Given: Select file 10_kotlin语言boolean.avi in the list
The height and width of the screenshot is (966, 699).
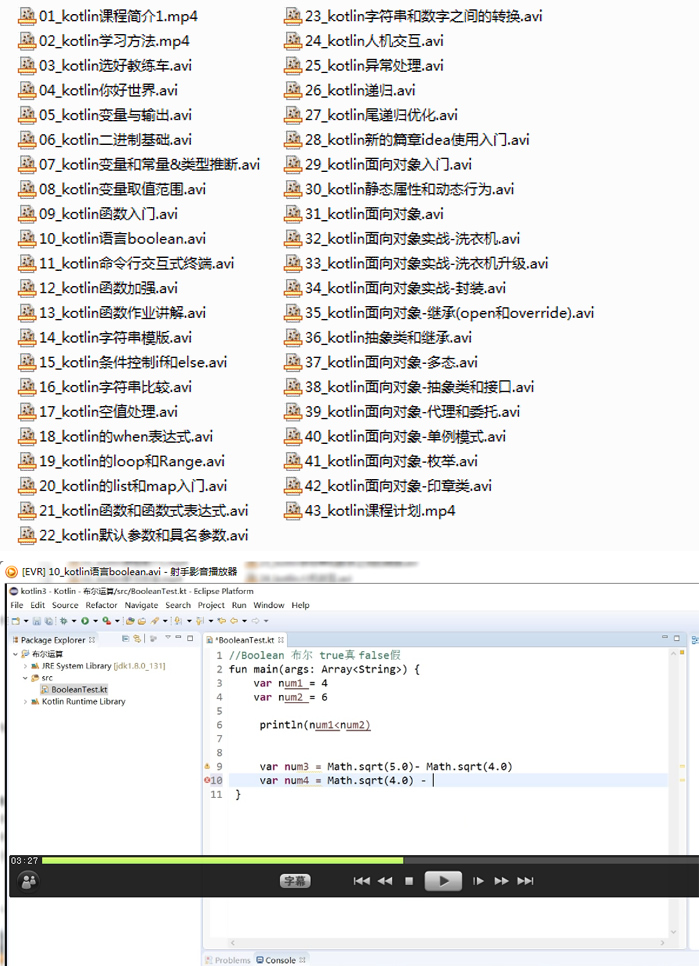Looking at the screenshot, I should click(x=122, y=239).
